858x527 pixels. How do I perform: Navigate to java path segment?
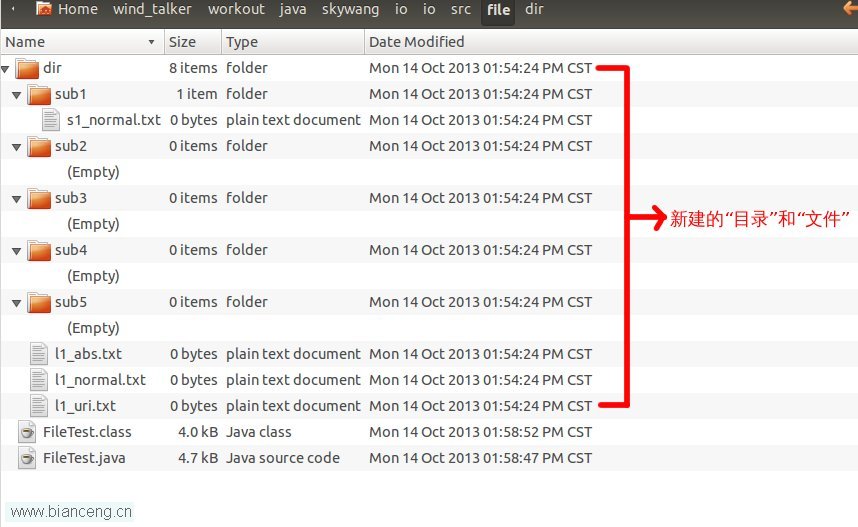tap(293, 9)
